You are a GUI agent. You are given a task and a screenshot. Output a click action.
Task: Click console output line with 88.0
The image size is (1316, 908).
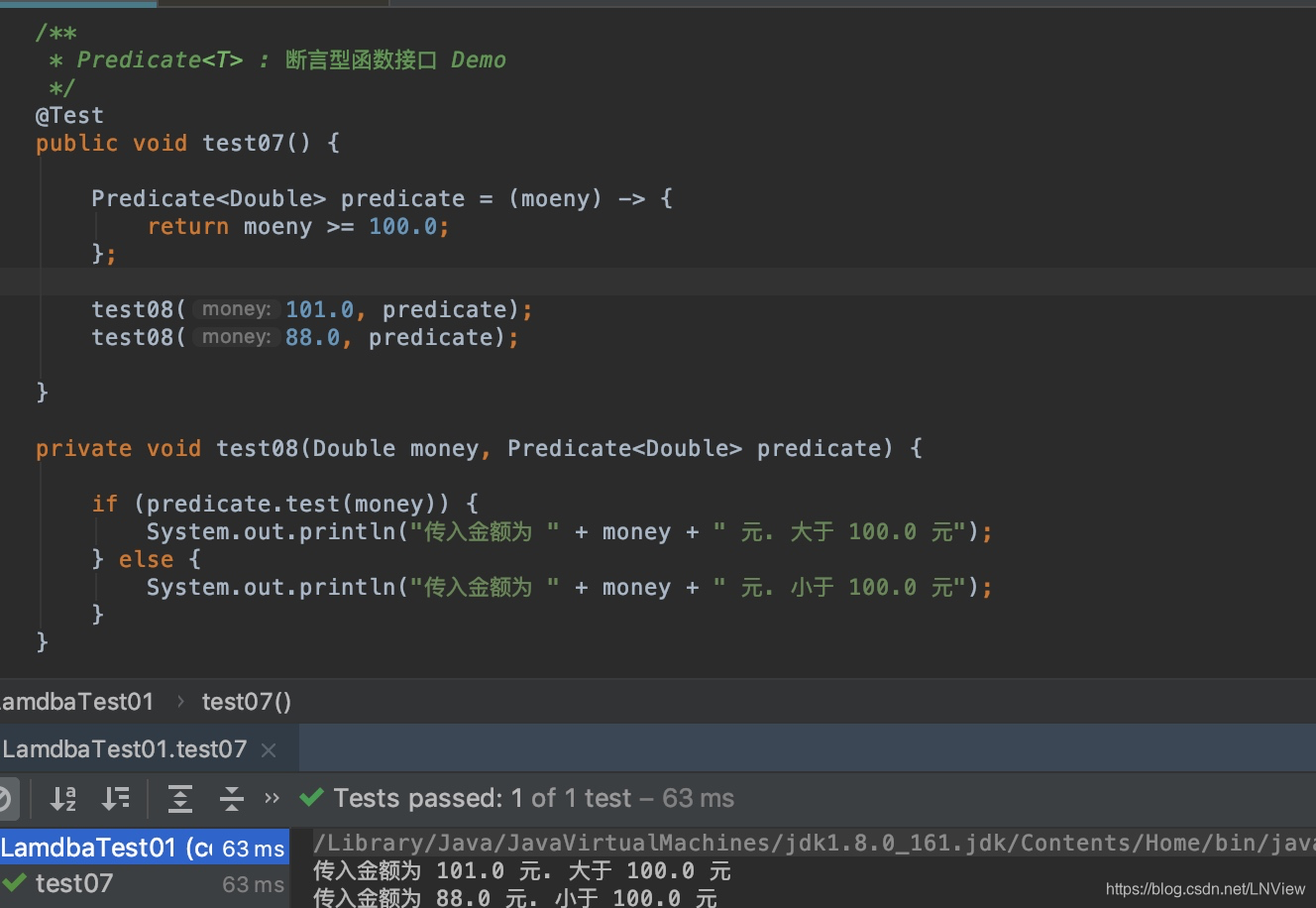coord(515,898)
